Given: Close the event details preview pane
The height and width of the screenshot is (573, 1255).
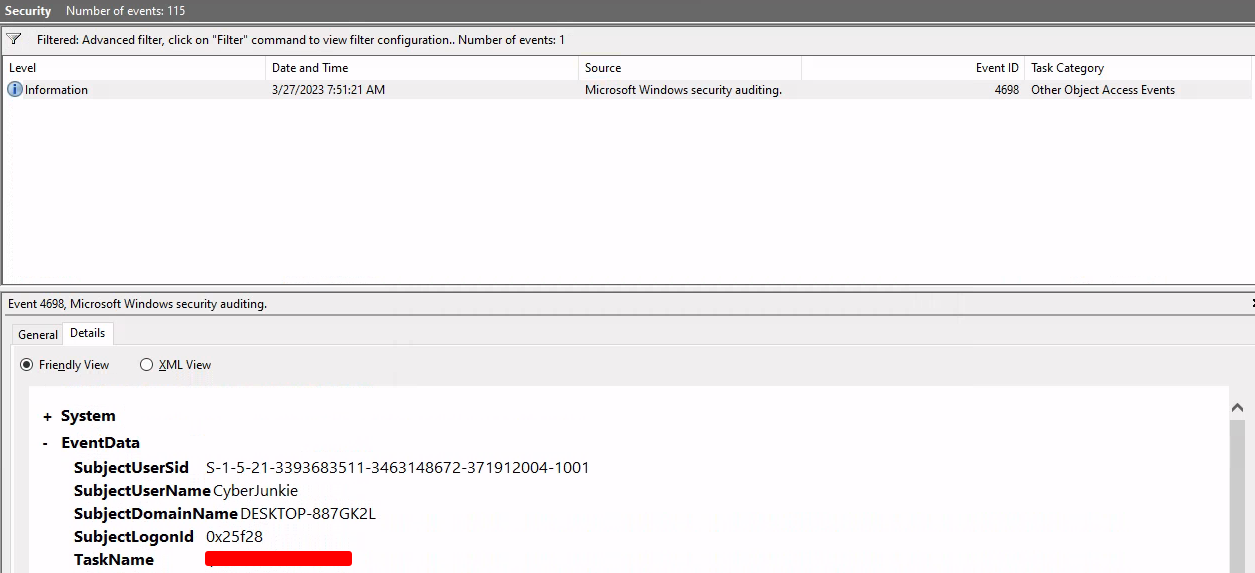Looking at the screenshot, I should 1251,303.
